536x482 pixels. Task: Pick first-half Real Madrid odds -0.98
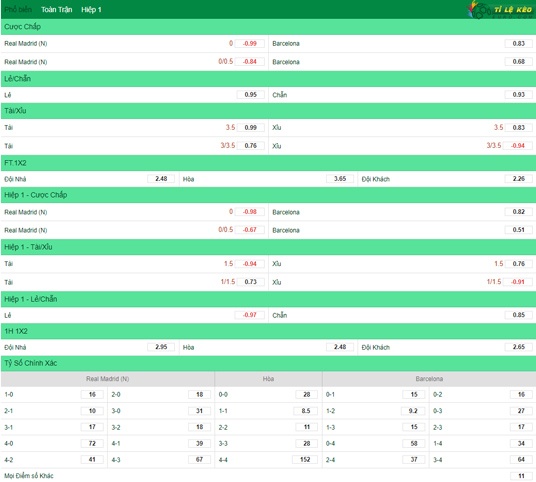(x=250, y=212)
